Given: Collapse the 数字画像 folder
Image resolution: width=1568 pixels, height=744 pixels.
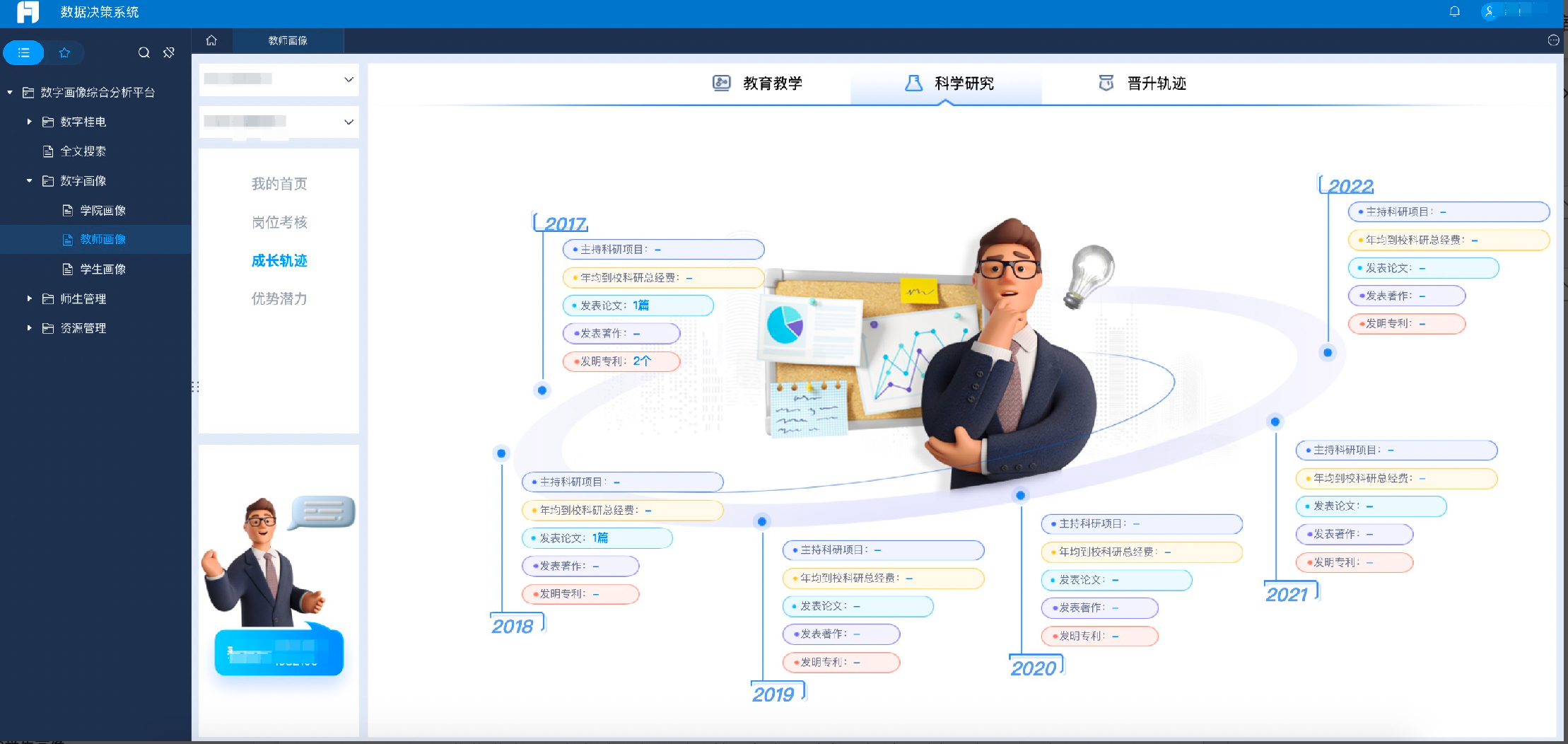Looking at the screenshot, I should 29,180.
